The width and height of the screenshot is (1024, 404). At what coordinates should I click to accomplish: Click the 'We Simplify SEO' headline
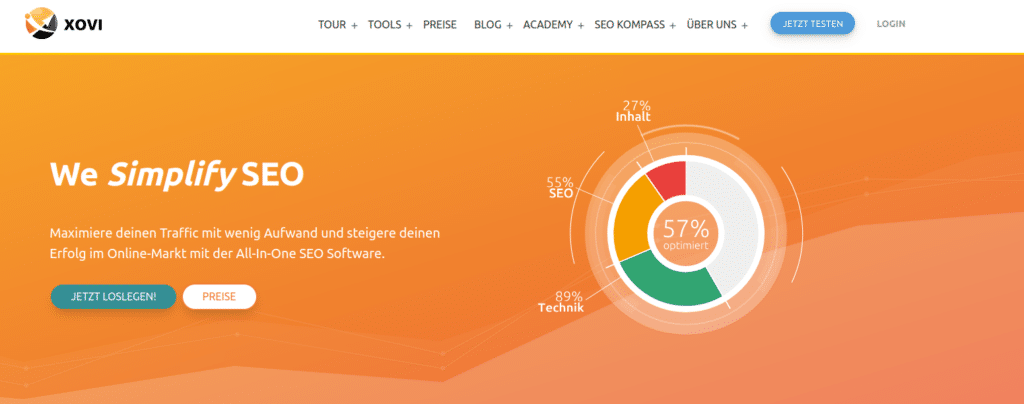click(x=177, y=175)
